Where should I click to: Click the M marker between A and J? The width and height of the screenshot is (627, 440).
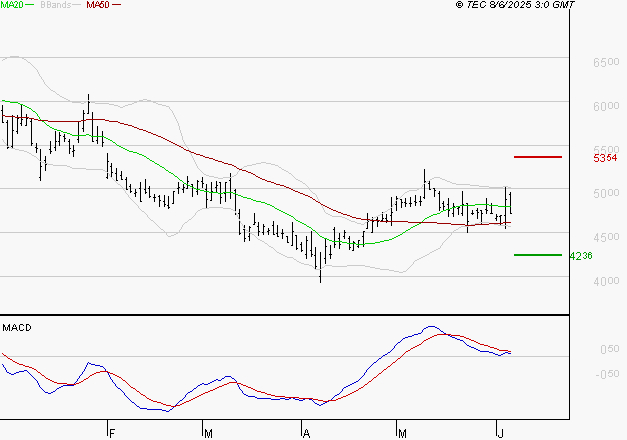402,433
